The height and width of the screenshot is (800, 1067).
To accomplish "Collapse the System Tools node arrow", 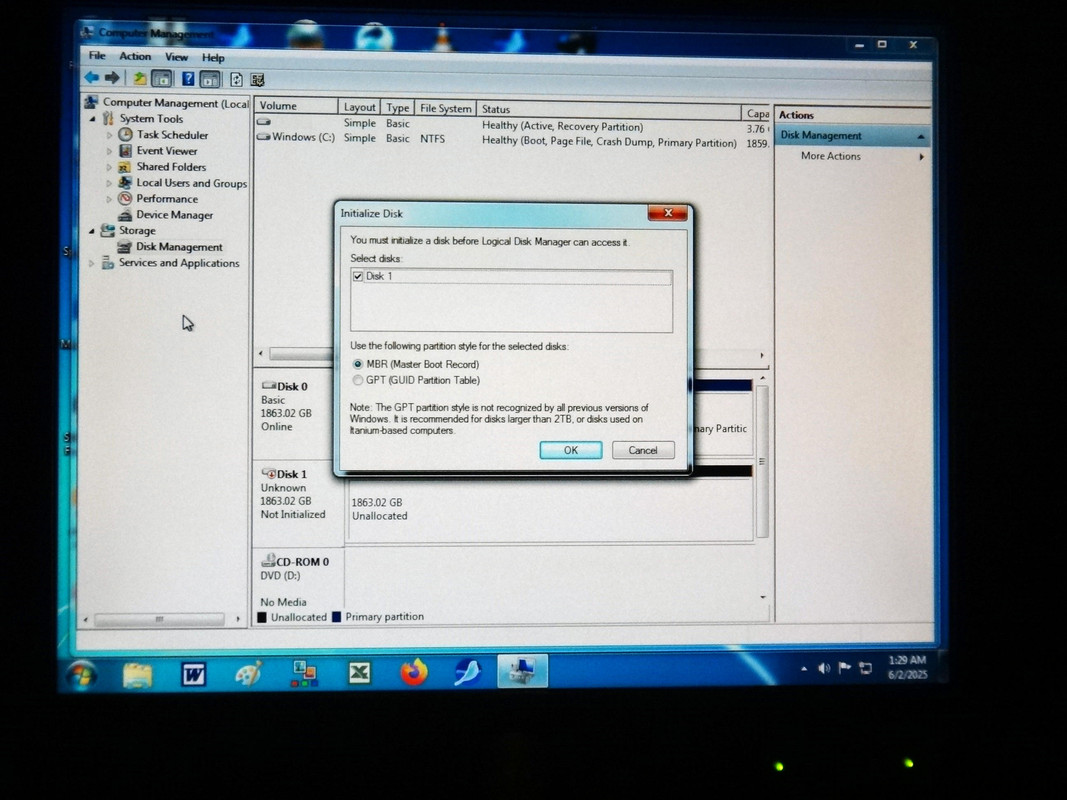I will coord(93,118).
